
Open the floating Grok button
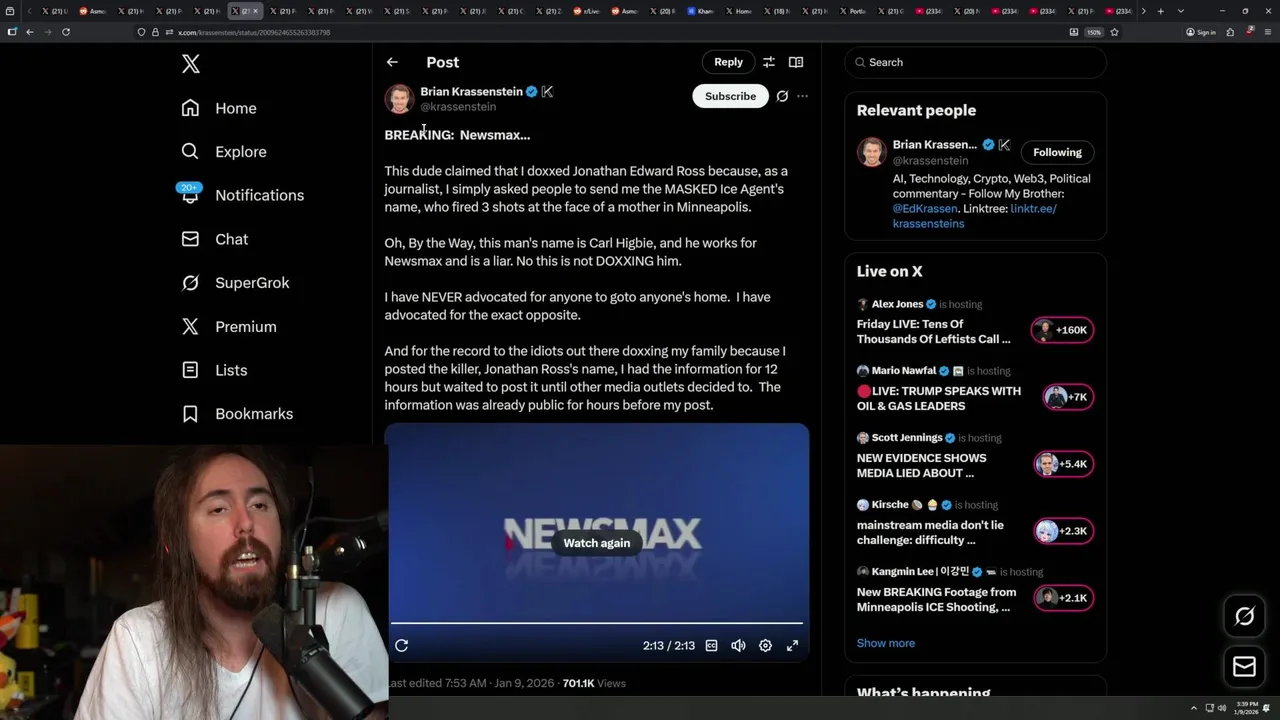pos(1244,617)
